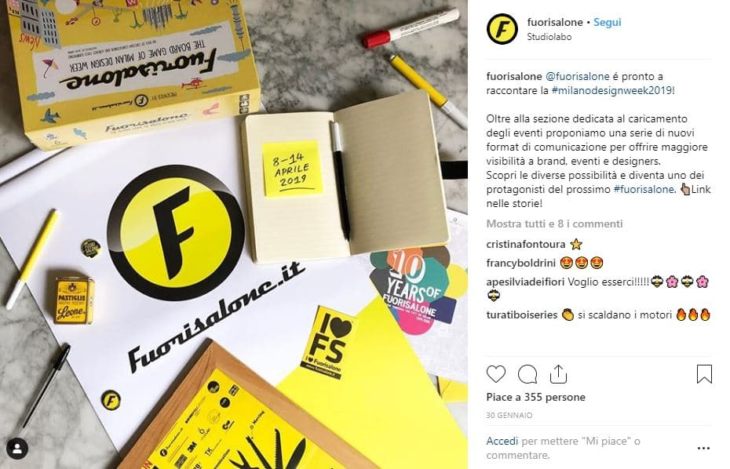Follow account via Segui link
Screen dimensions: 730x469
pyautogui.click(x=607, y=22)
